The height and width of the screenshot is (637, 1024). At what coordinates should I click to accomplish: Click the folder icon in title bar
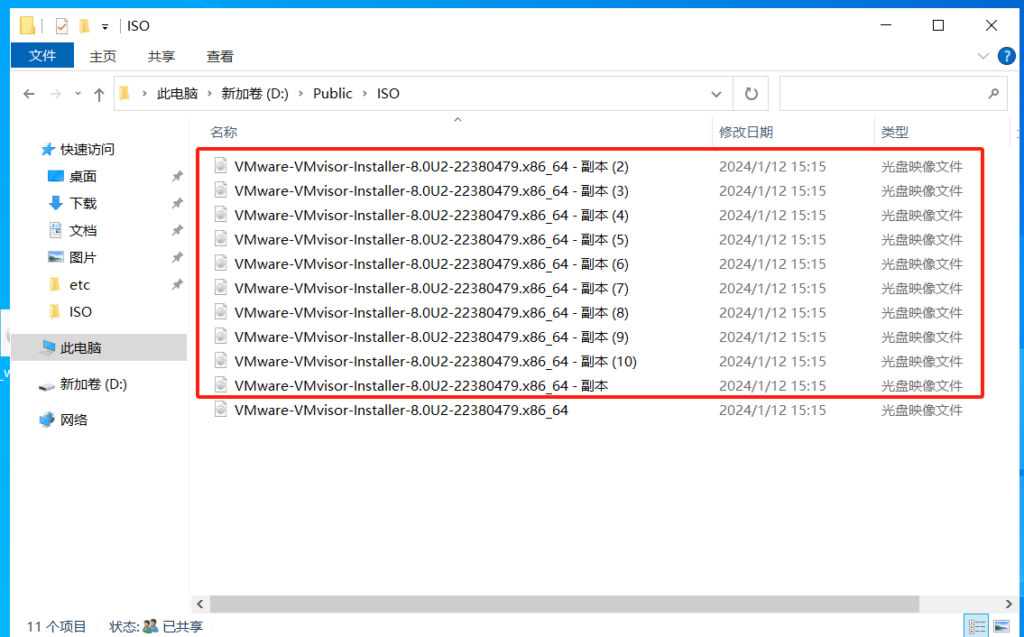[x=27, y=25]
